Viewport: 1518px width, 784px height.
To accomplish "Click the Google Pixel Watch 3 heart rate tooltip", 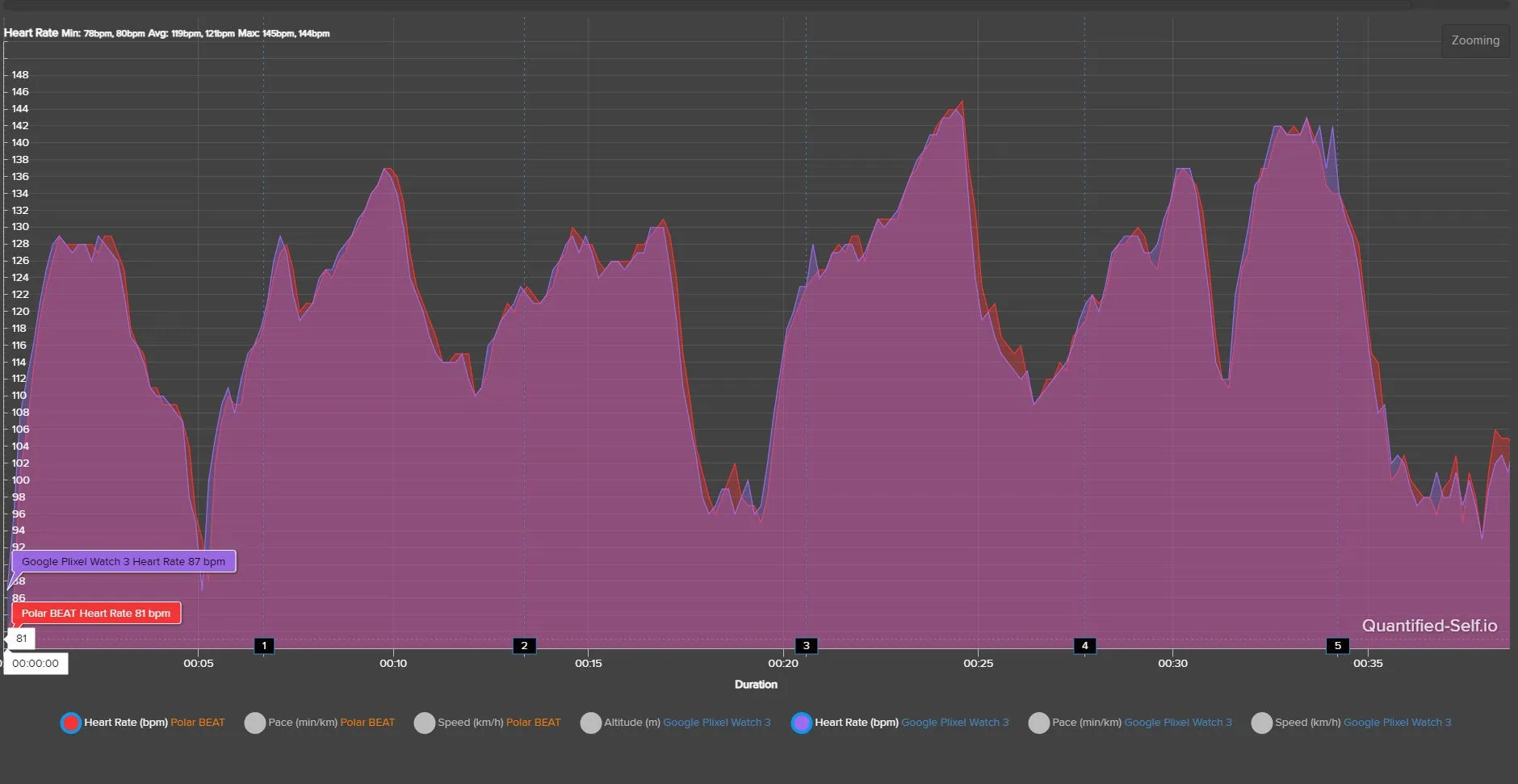I will pos(124,561).
